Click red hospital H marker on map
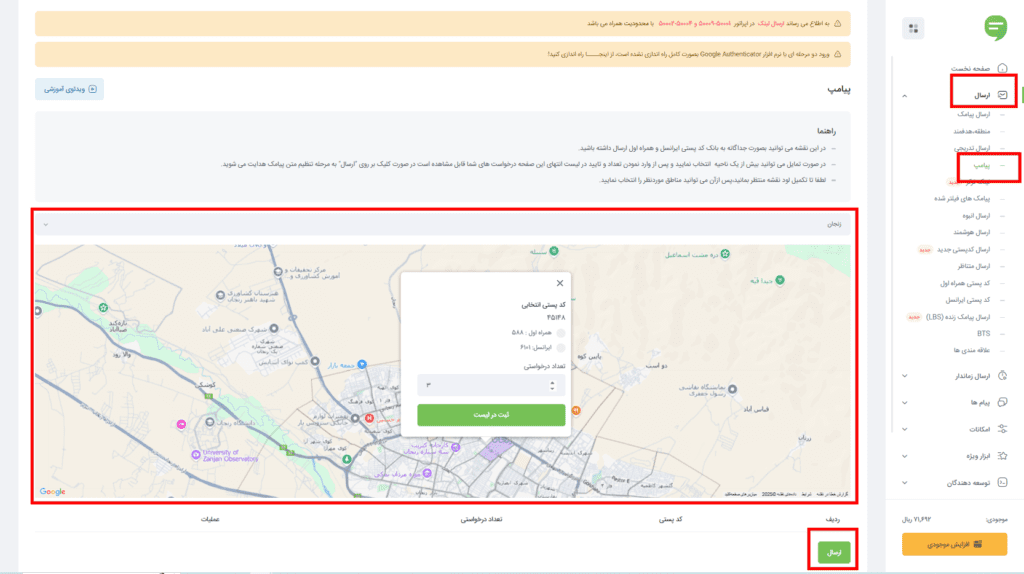 (370, 418)
